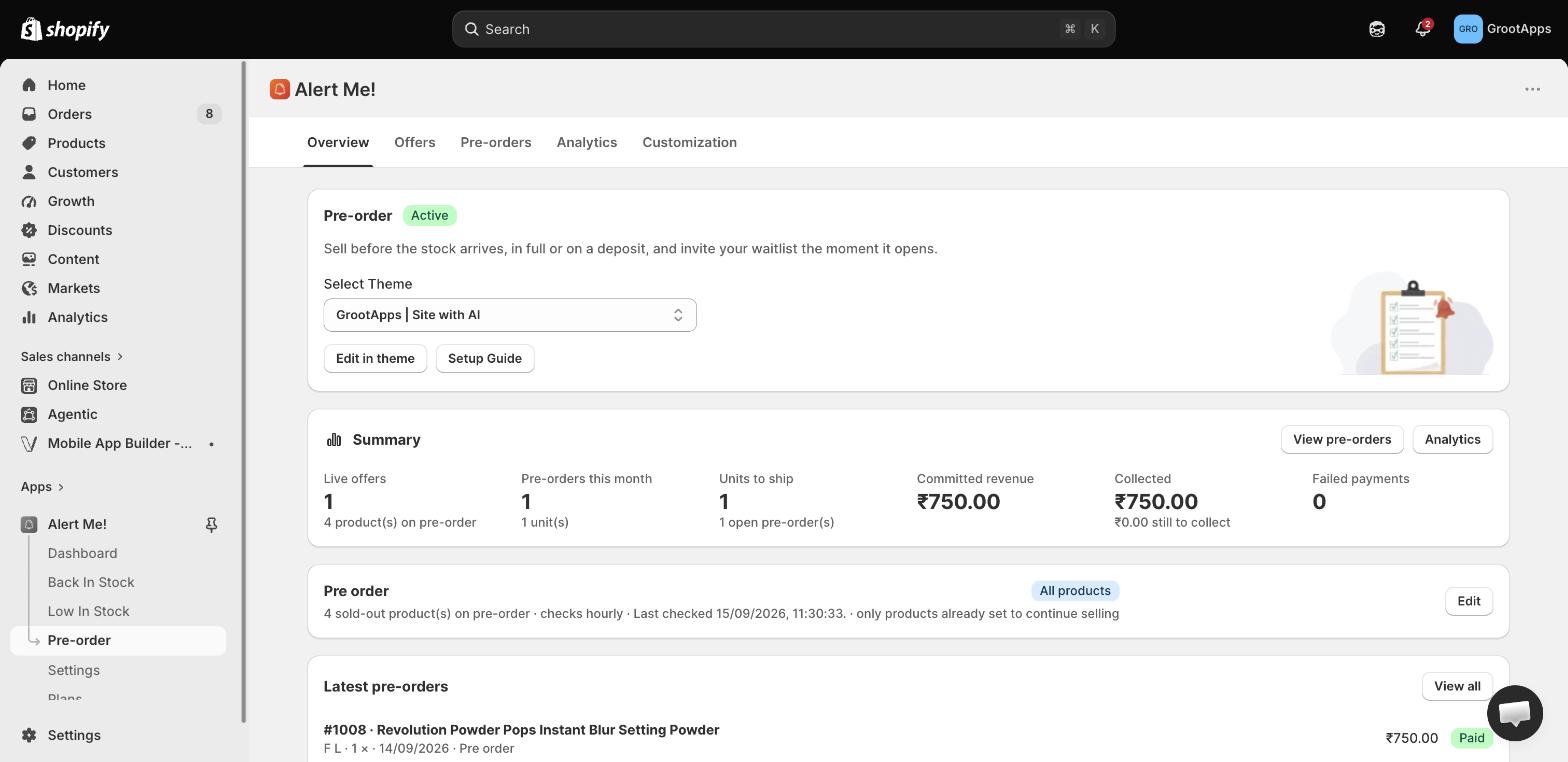This screenshot has height=762, width=1568.
Task: Click "4 product(s) on pre-order" text
Action: coord(400,523)
